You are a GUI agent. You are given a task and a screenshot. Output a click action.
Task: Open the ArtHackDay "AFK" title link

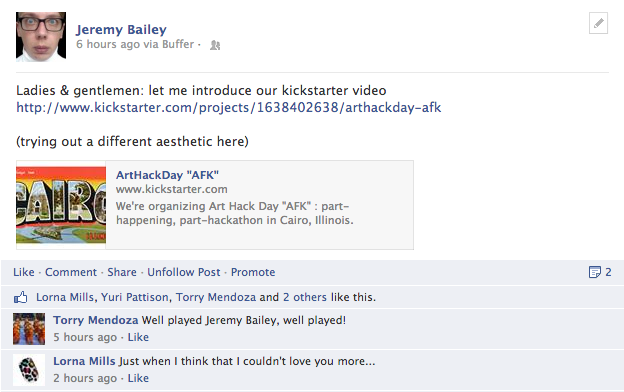coord(167,175)
